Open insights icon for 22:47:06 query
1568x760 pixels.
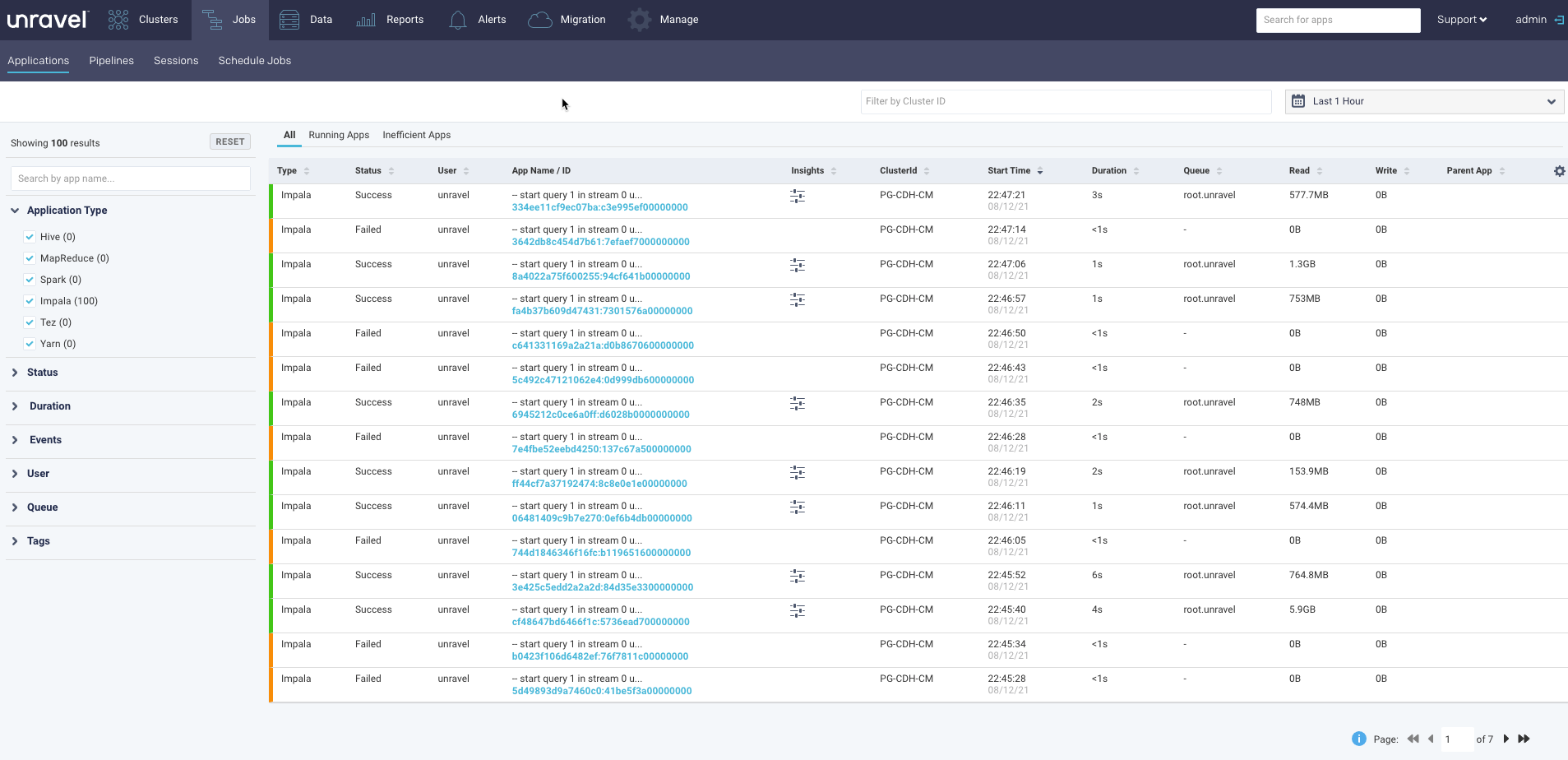point(798,266)
